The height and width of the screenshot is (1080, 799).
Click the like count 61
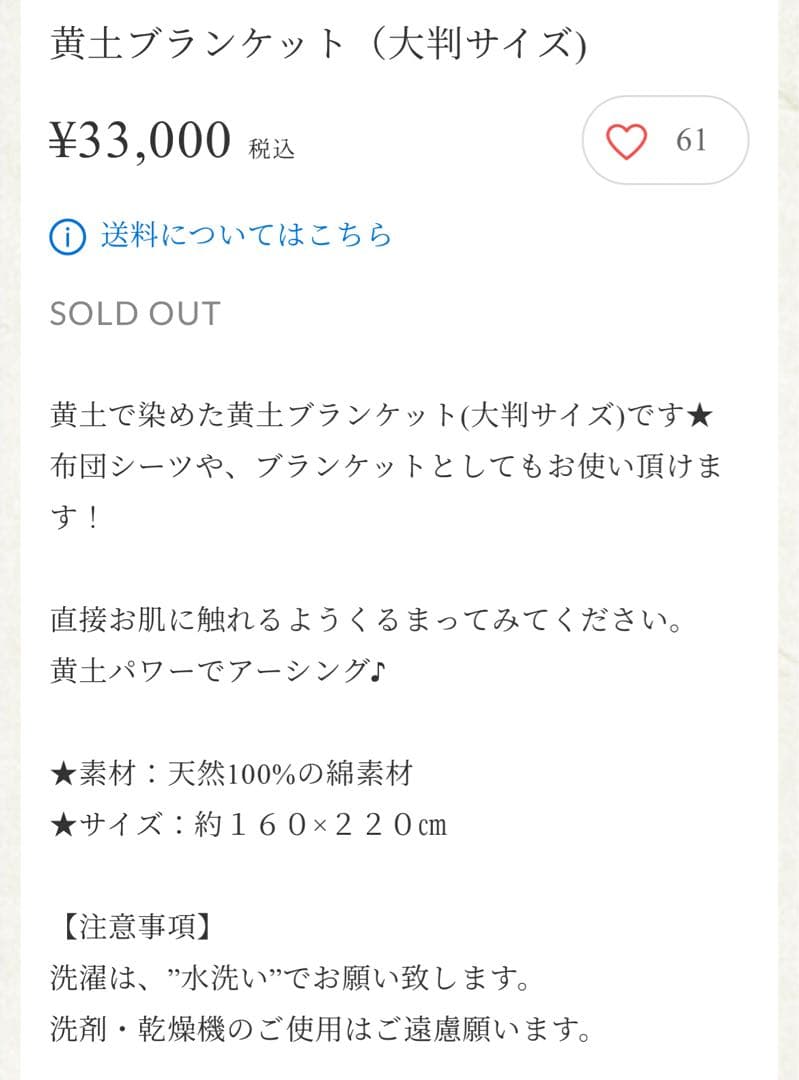click(691, 141)
